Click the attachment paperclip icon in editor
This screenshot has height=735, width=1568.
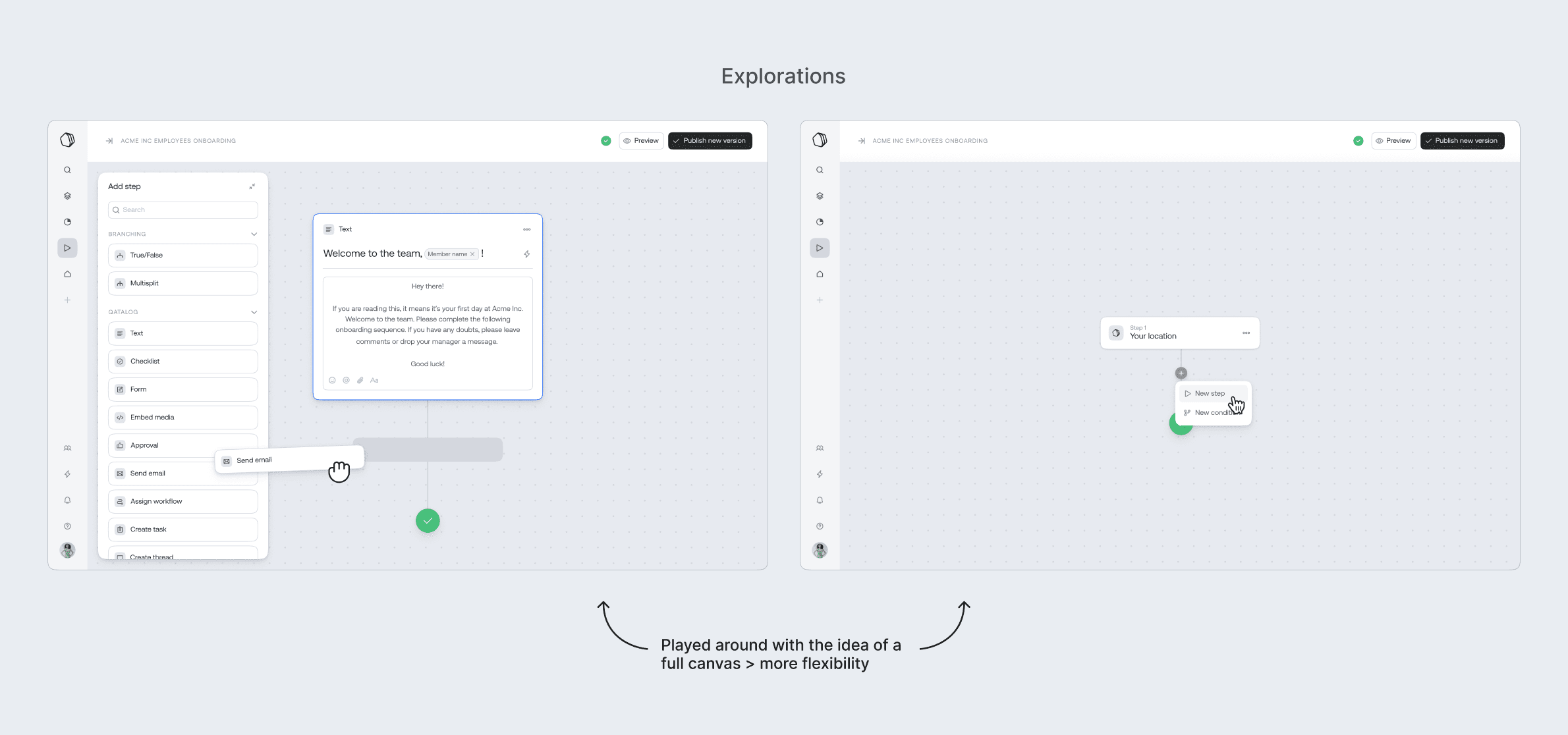[360, 380]
